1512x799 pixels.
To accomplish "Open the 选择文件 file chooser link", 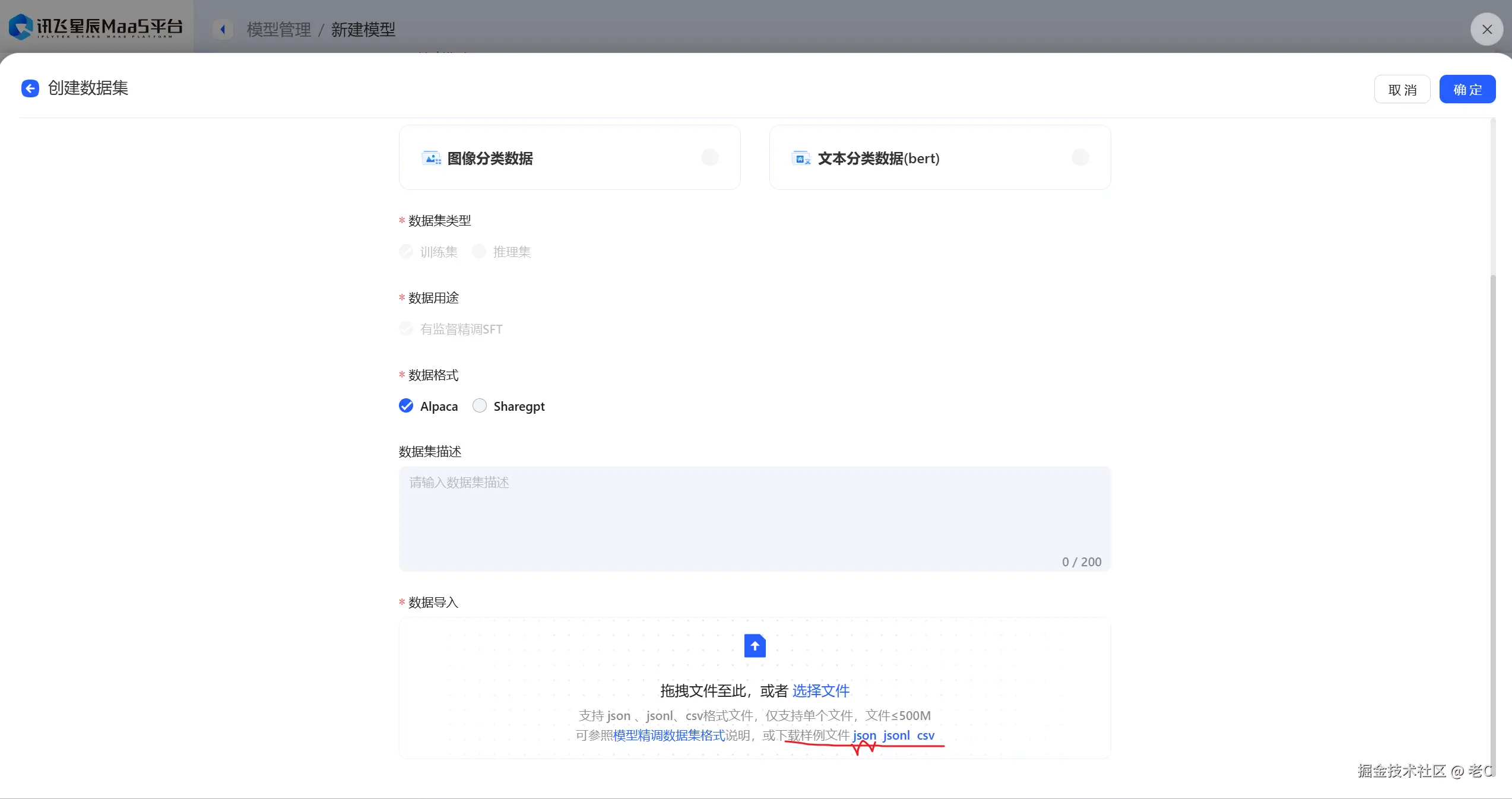I will tap(820, 690).
